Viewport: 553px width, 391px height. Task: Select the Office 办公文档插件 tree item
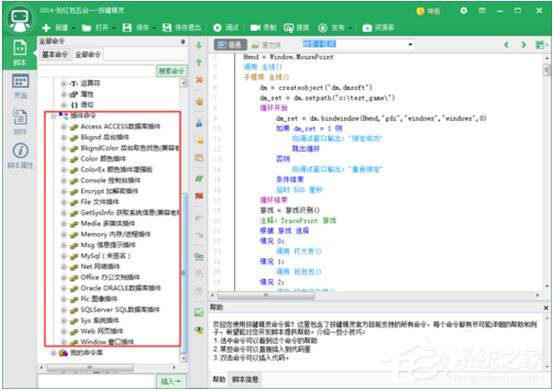110,277
